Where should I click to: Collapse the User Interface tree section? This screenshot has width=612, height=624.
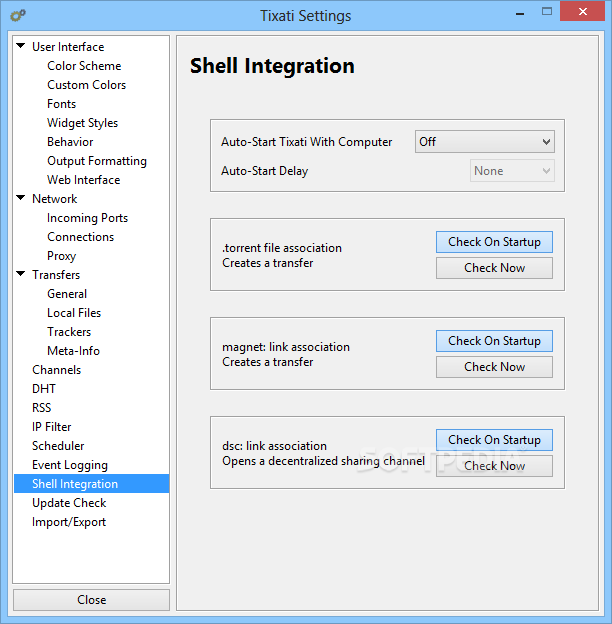[21, 46]
